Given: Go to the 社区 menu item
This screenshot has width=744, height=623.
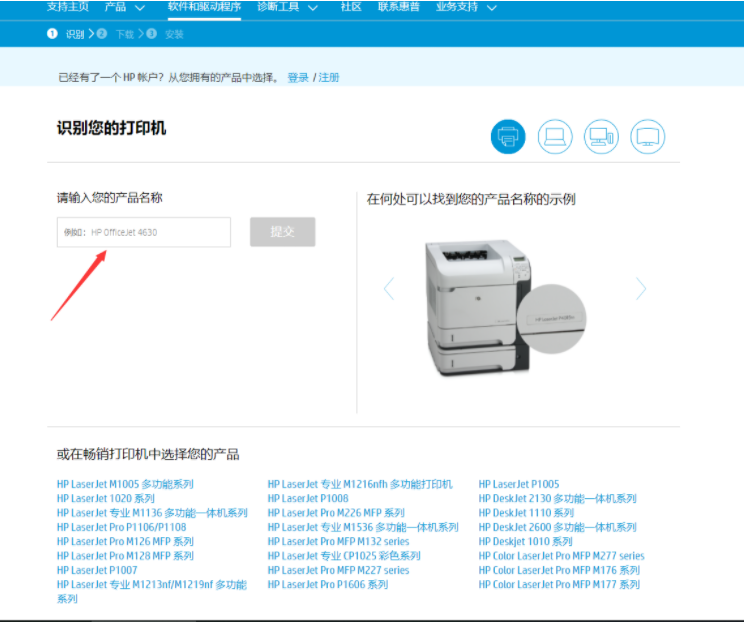Looking at the screenshot, I should (351, 7).
